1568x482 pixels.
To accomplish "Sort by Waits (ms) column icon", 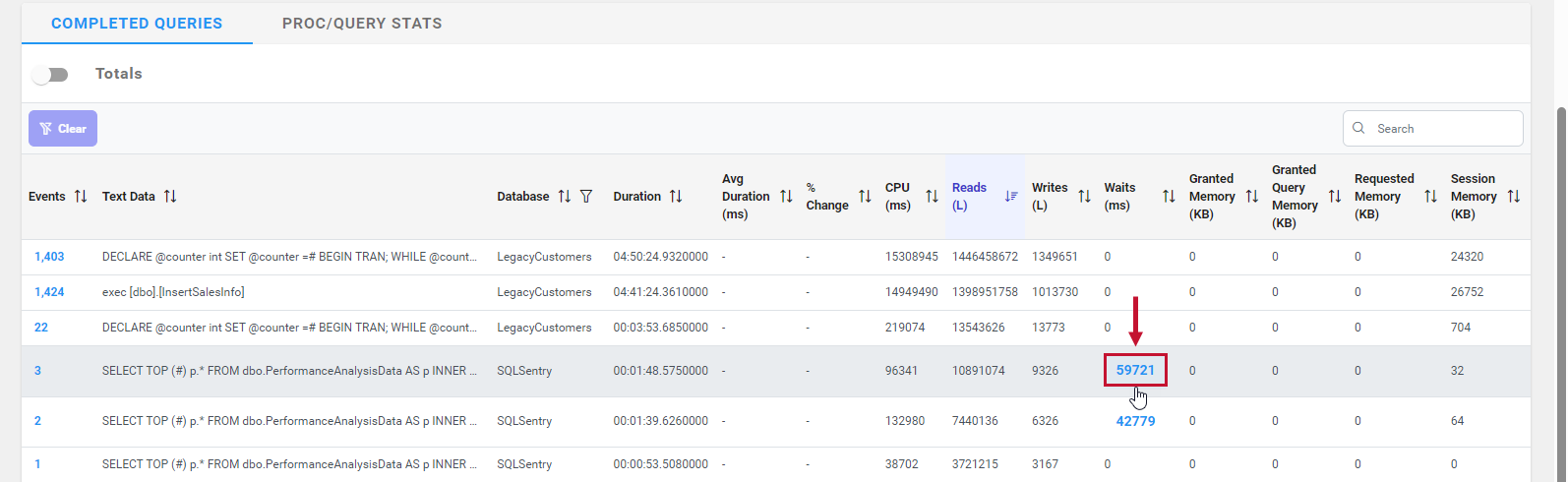I will tap(1169, 197).
